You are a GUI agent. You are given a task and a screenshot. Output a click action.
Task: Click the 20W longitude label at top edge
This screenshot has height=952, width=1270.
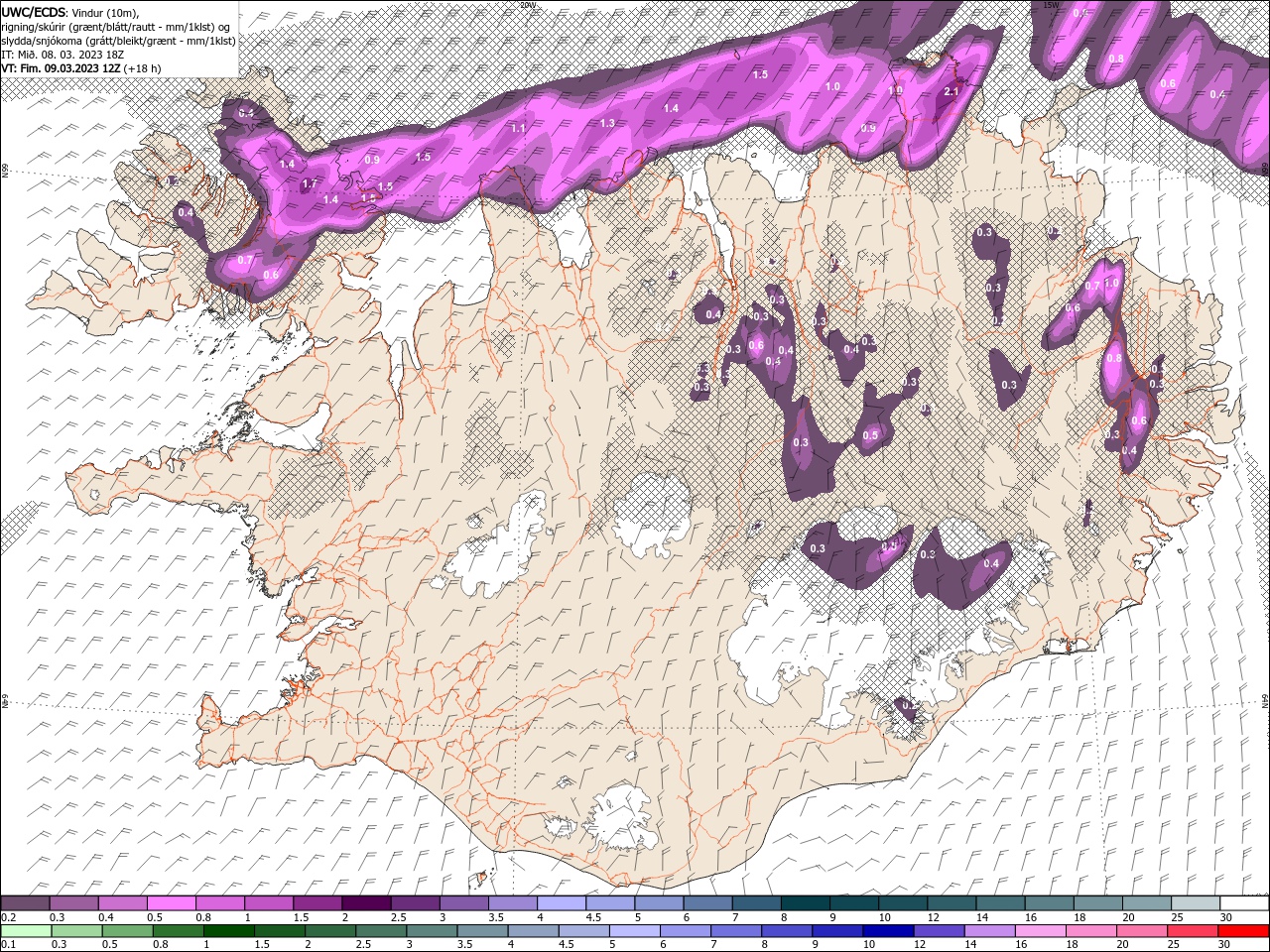tap(528, 5)
